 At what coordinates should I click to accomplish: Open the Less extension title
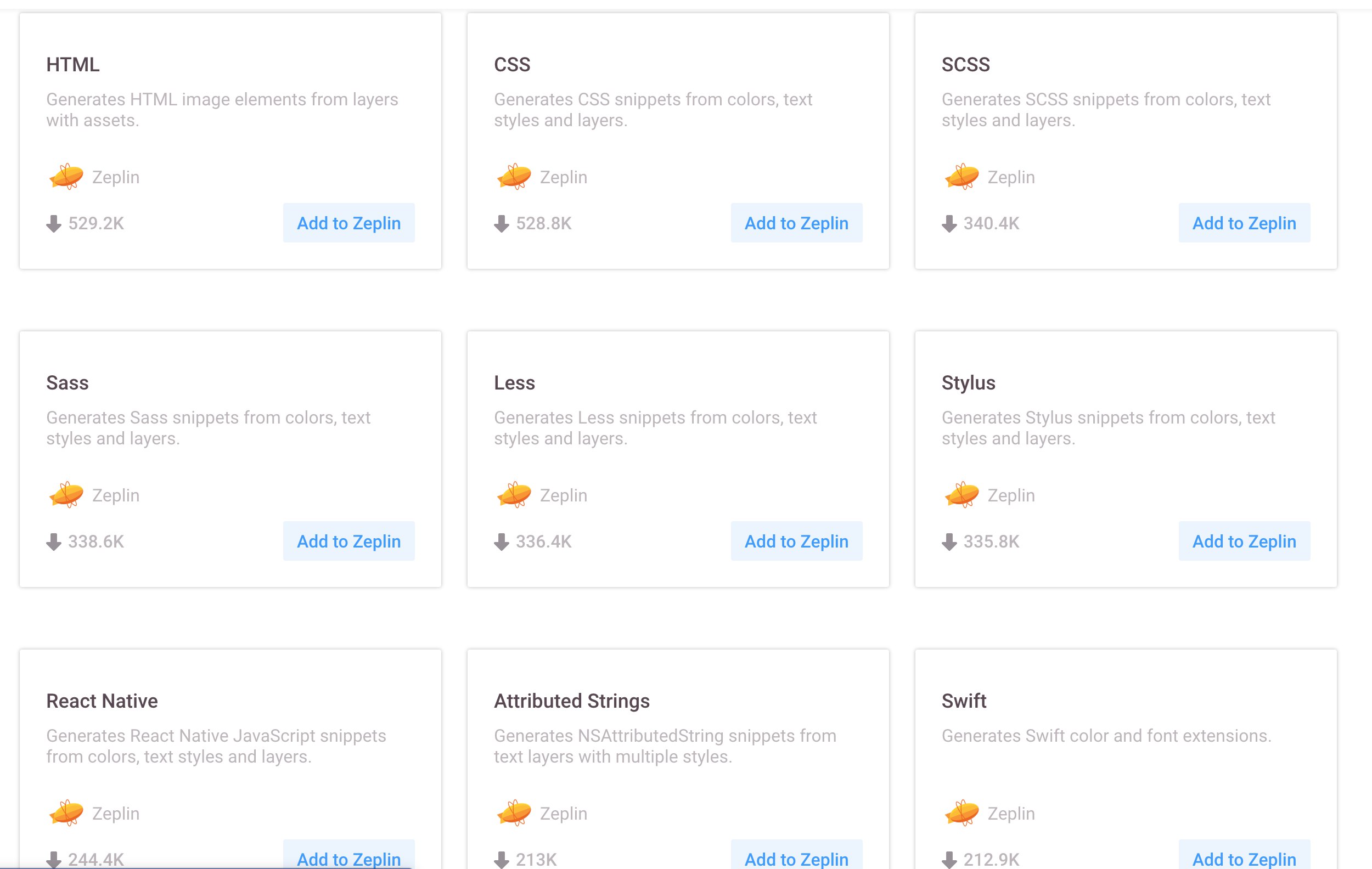click(x=515, y=383)
